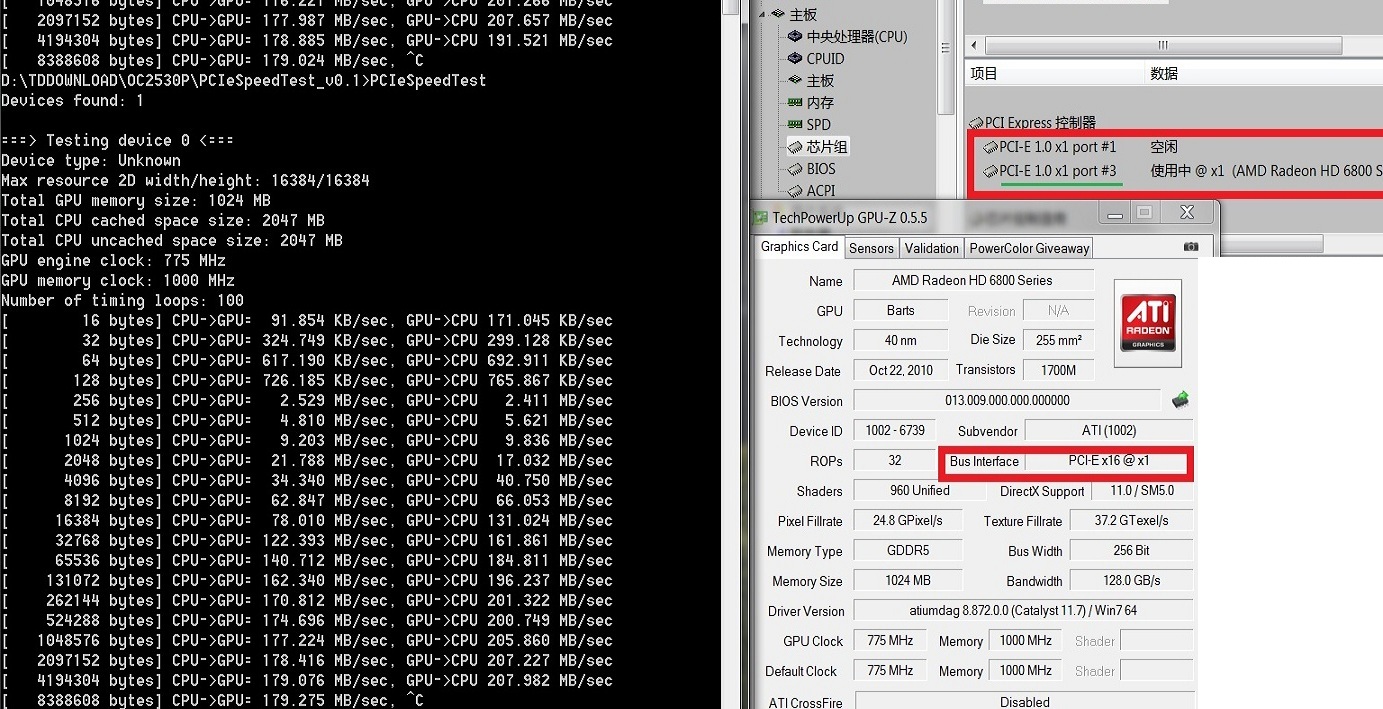
Task: Click the Memory Type field GDDR5
Action: point(907,550)
